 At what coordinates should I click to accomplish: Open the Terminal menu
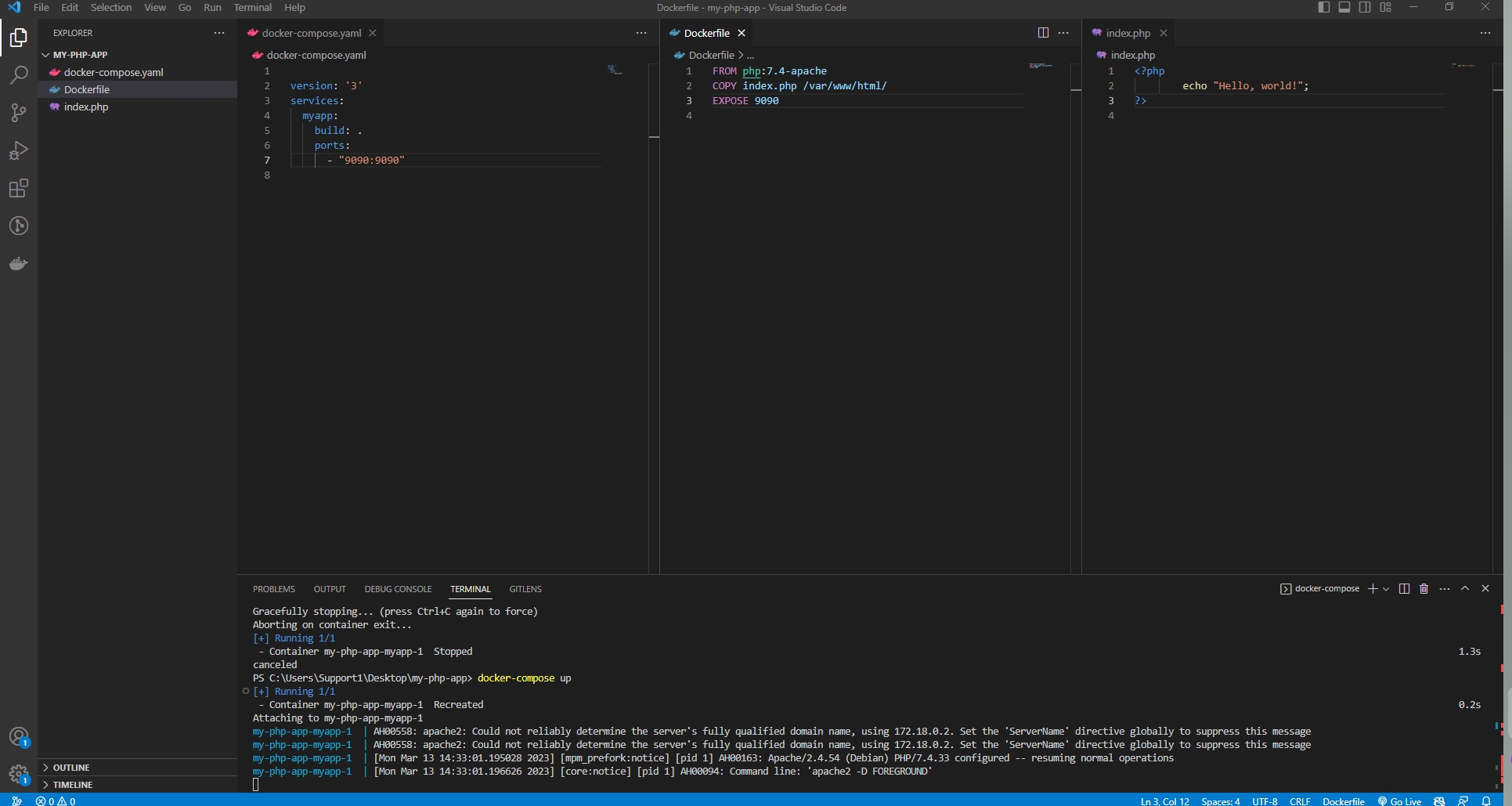(x=252, y=8)
